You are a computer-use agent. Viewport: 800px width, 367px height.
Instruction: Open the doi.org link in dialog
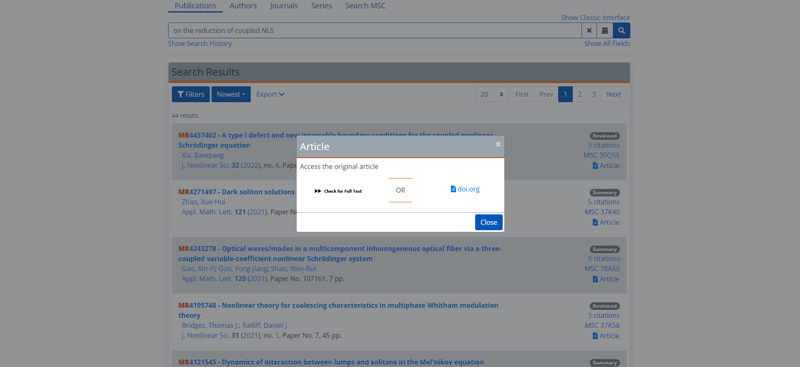pos(465,189)
